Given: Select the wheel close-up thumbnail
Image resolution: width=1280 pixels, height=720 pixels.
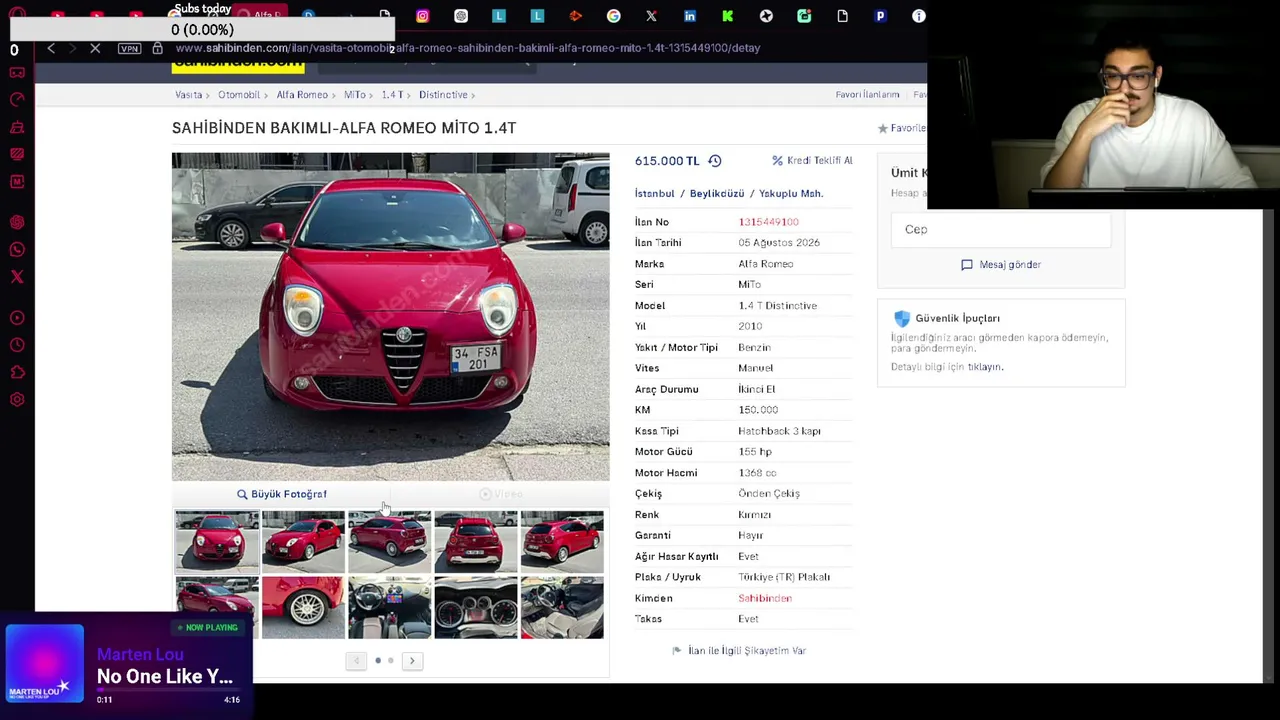Looking at the screenshot, I should tap(303, 607).
